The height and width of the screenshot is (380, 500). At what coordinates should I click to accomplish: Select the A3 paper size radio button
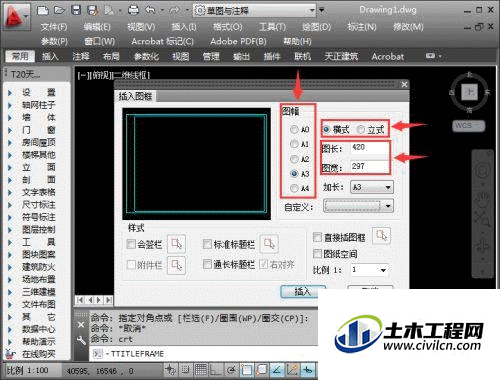(294, 174)
